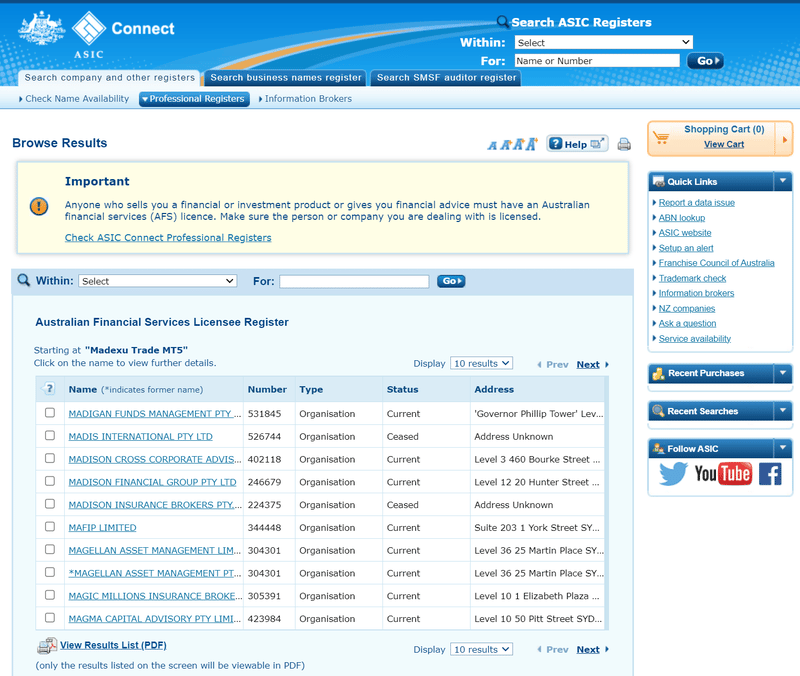800x676 pixels.
Task: Tick checkbox for MAFIP LIMITED
Action: click(49, 526)
